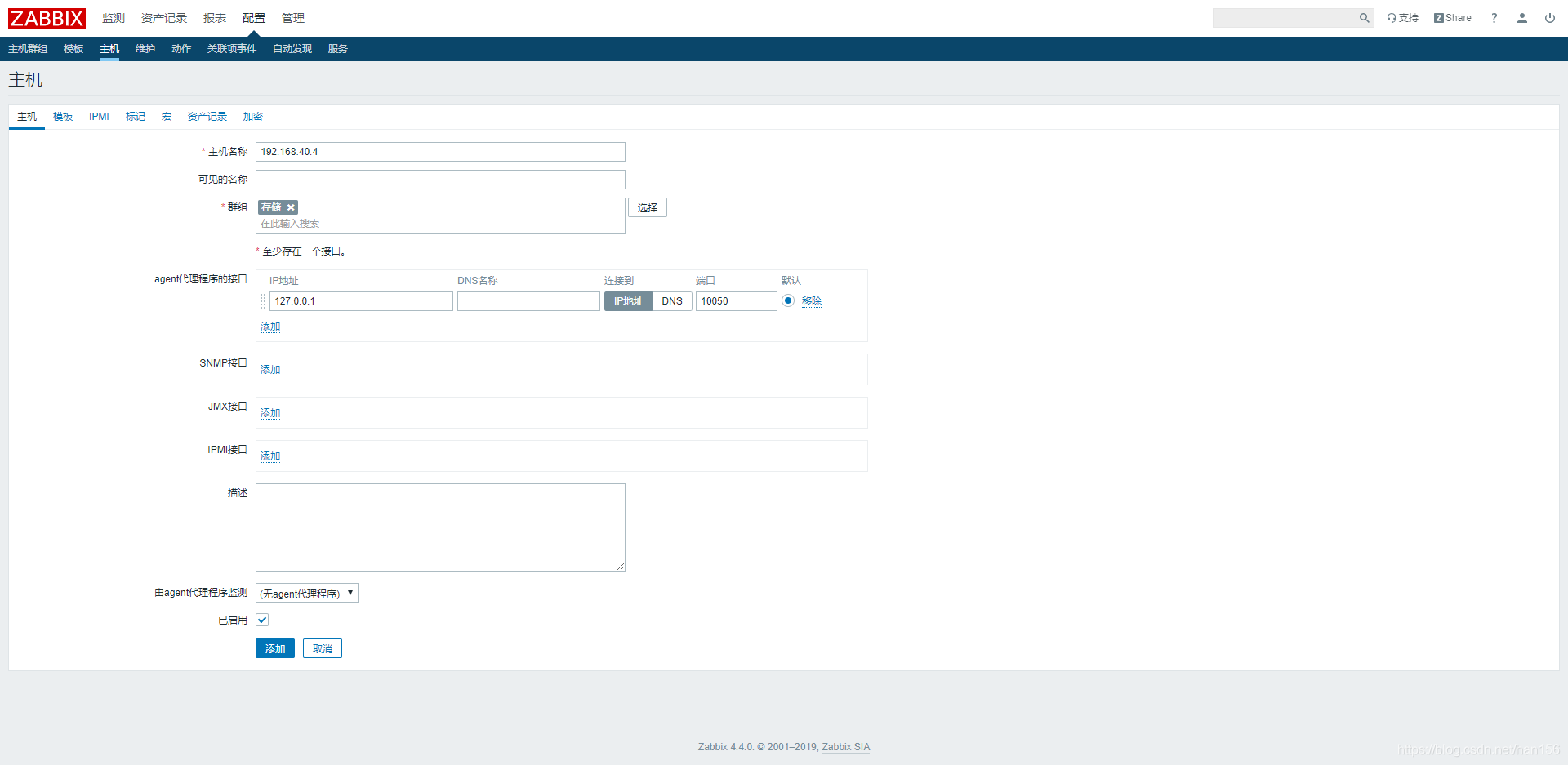Go to 服务 submenu
Image resolution: width=1568 pixels, height=765 pixels.
338,49
